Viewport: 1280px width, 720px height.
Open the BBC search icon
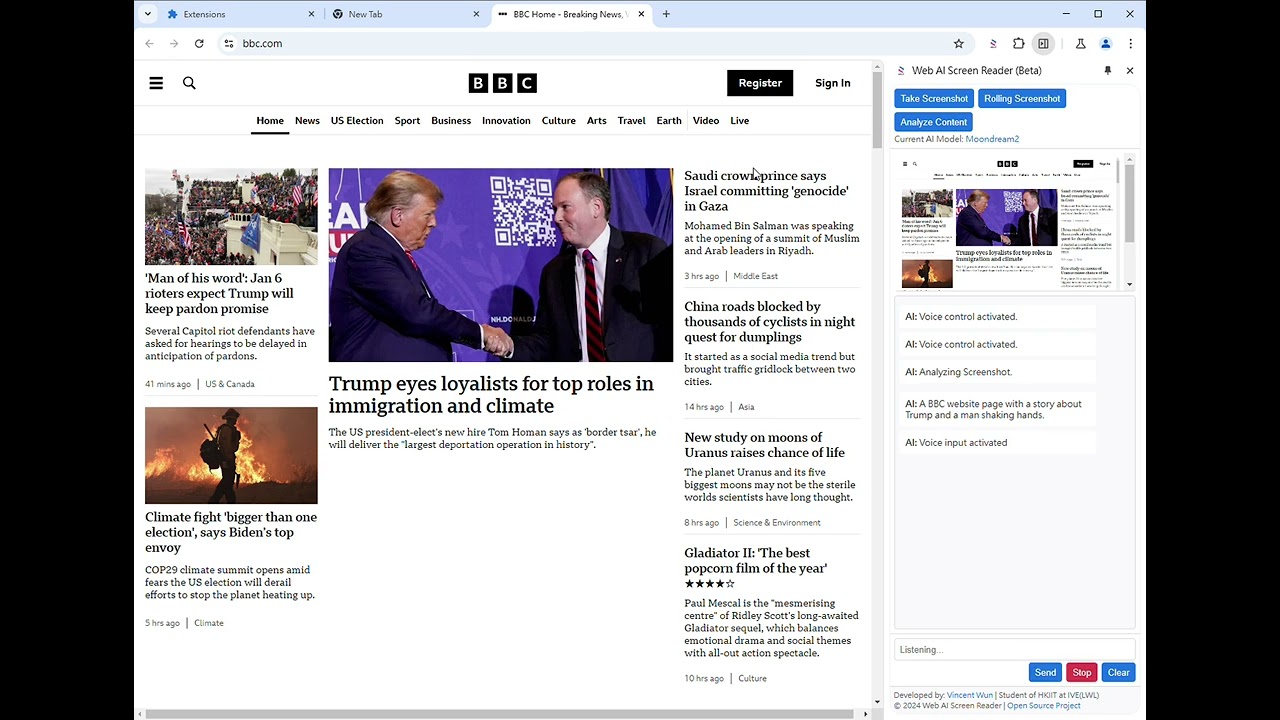coord(189,83)
